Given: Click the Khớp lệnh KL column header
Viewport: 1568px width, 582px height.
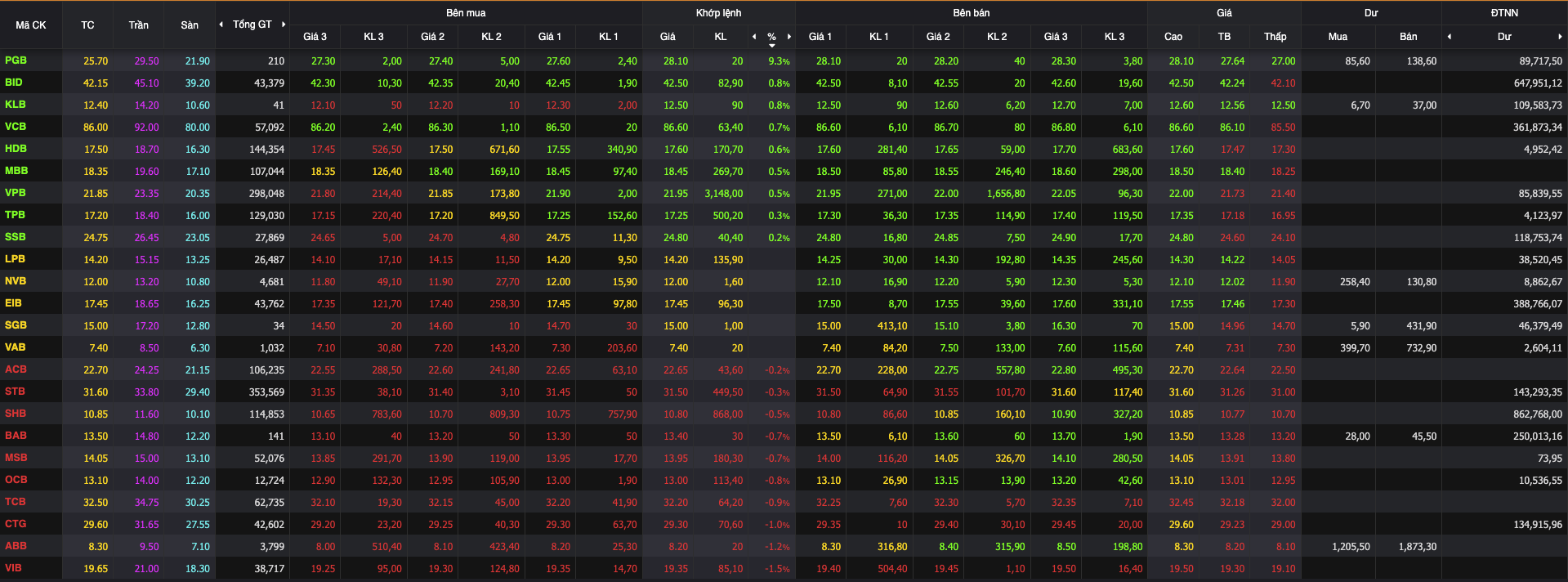Looking at the screenshot, I should pos(721,37).
